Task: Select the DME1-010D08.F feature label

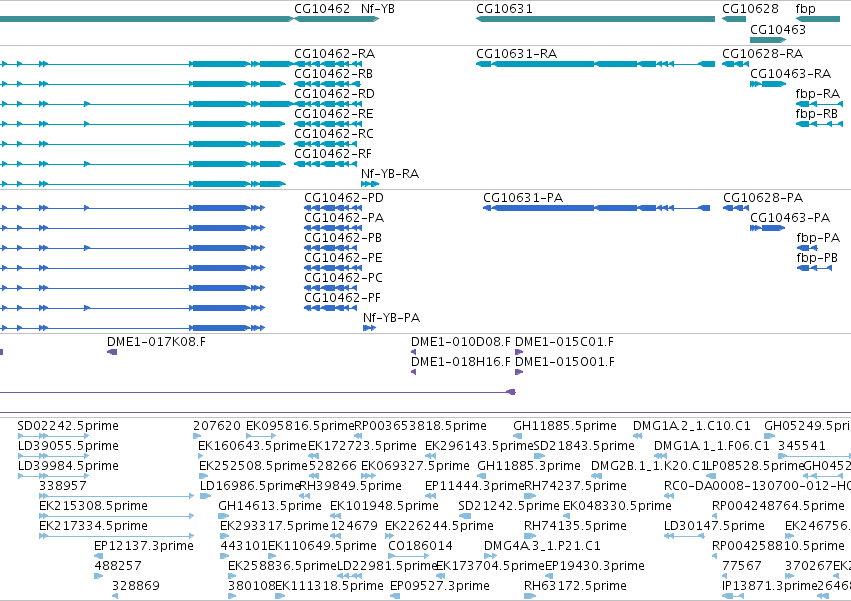Action: pyautogui.click(x=461, y=342)
